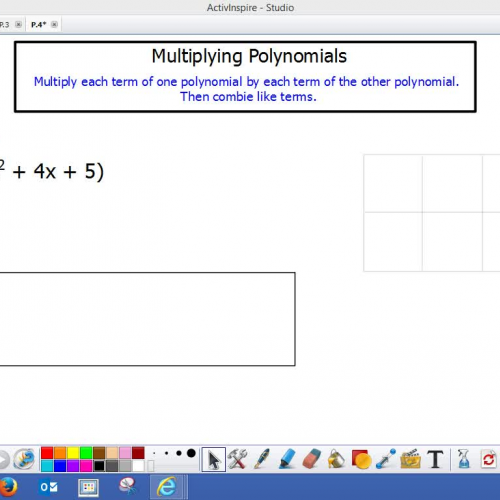Pick the bright green color swatch
Viewport: 500px width, 500px height.
click(x=86, y=453)
